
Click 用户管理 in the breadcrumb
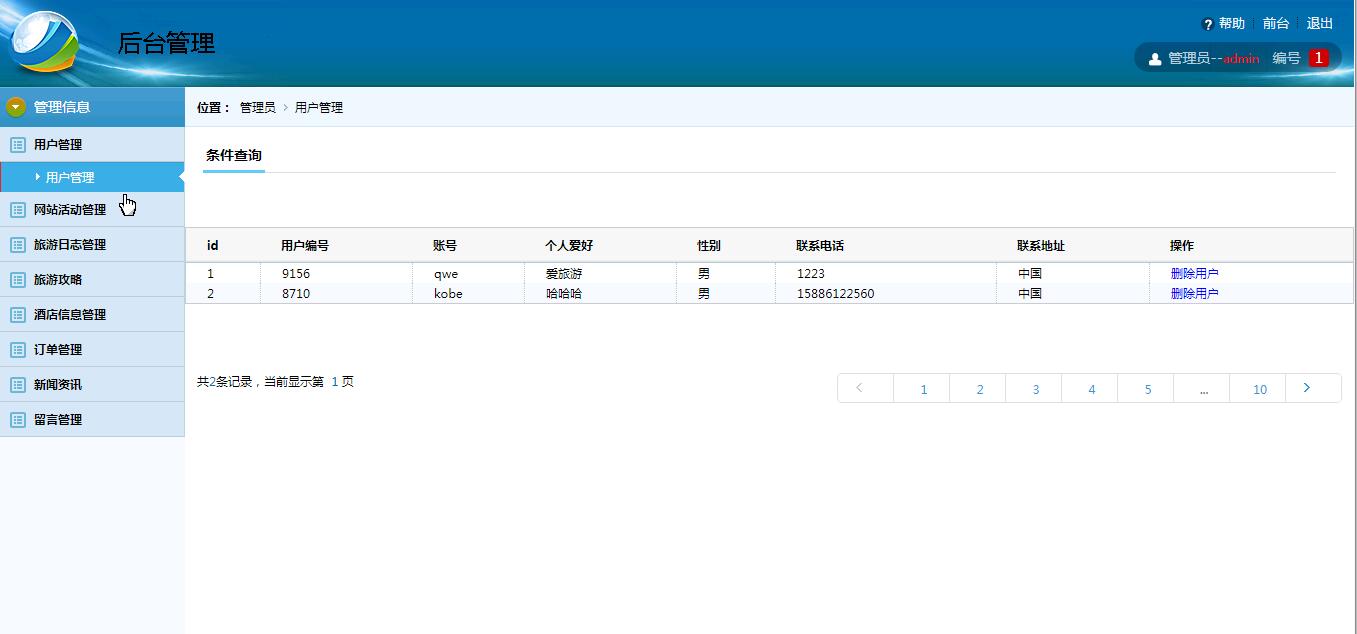click(319, 108)
